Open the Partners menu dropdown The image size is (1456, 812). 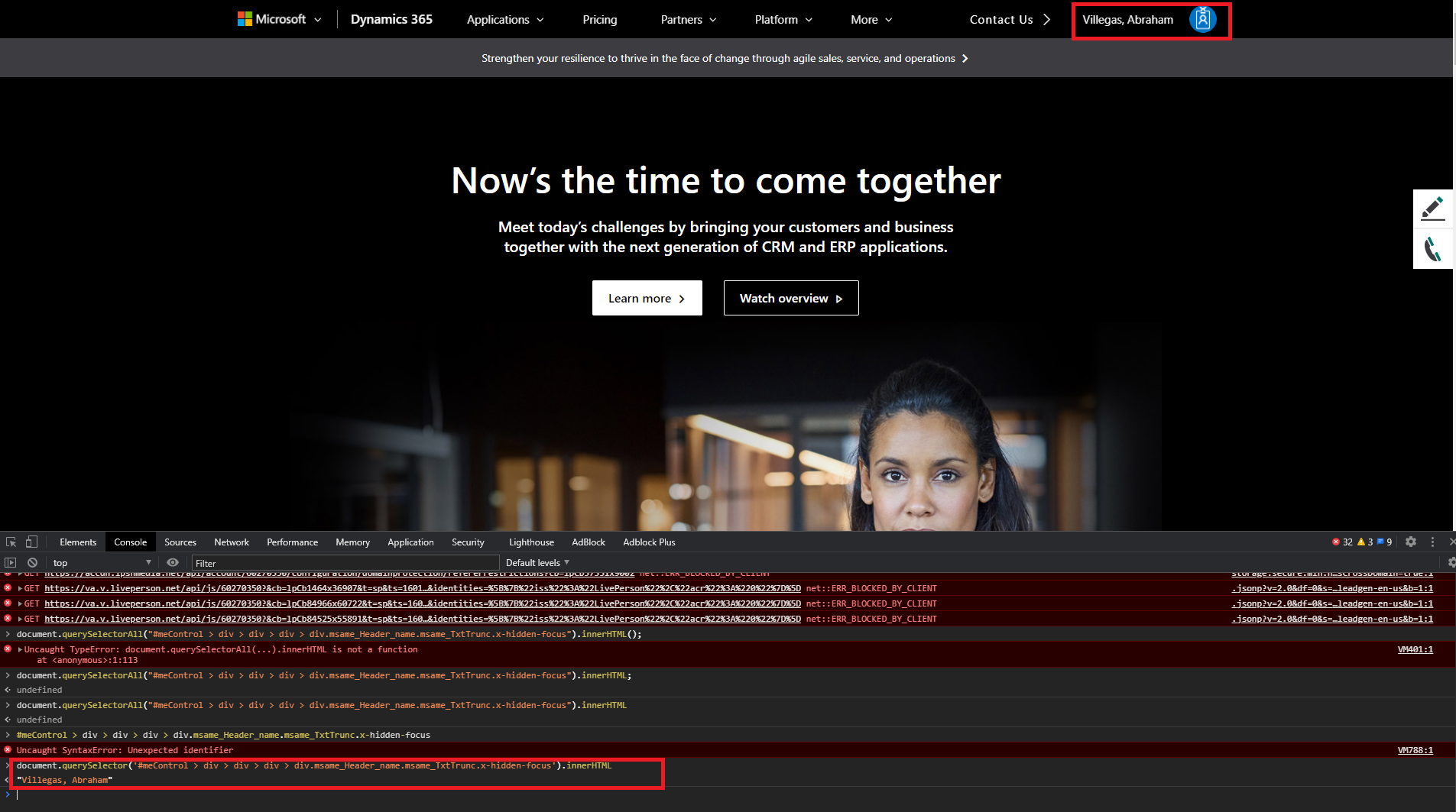coord(689,20)
